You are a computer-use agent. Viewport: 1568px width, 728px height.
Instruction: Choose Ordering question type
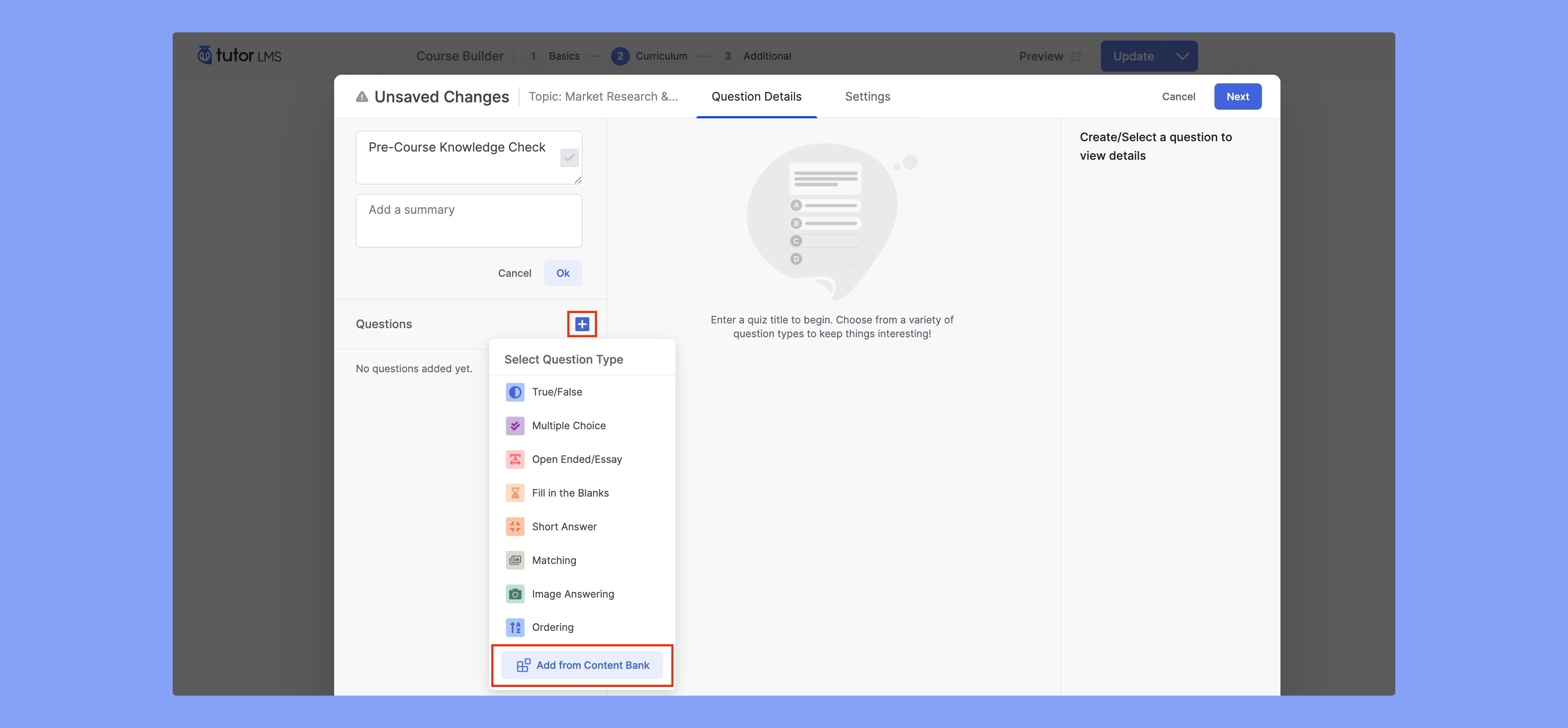click(x=582, y=627)
